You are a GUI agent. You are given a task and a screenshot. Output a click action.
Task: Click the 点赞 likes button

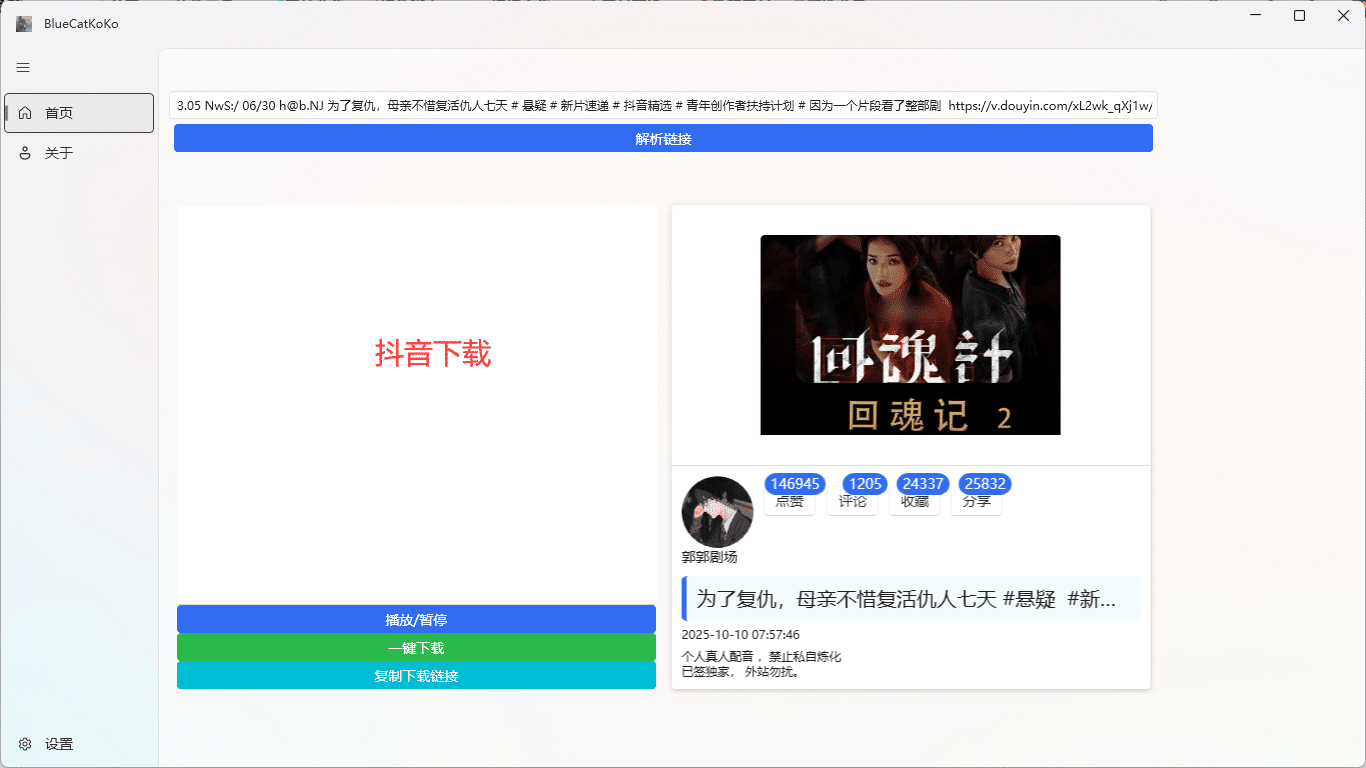(790, 502)
